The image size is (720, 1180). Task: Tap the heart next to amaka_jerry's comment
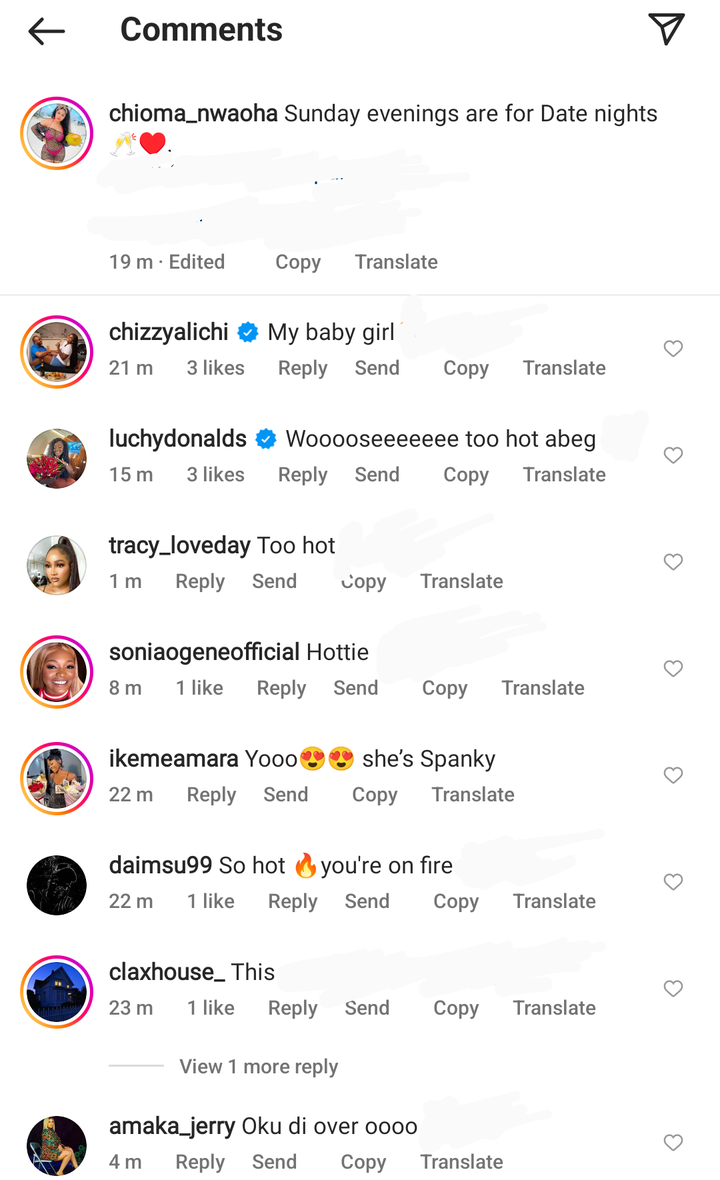click(x=673, y=1142)
